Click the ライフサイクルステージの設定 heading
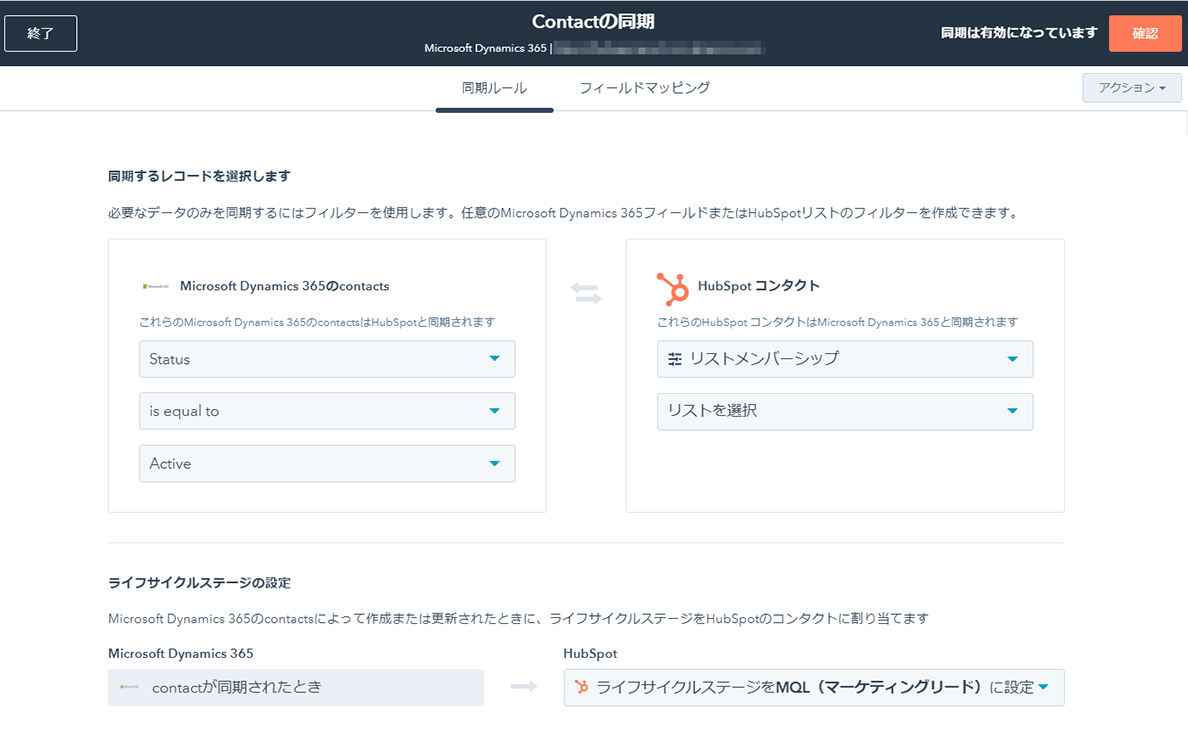 pos(199,583)
